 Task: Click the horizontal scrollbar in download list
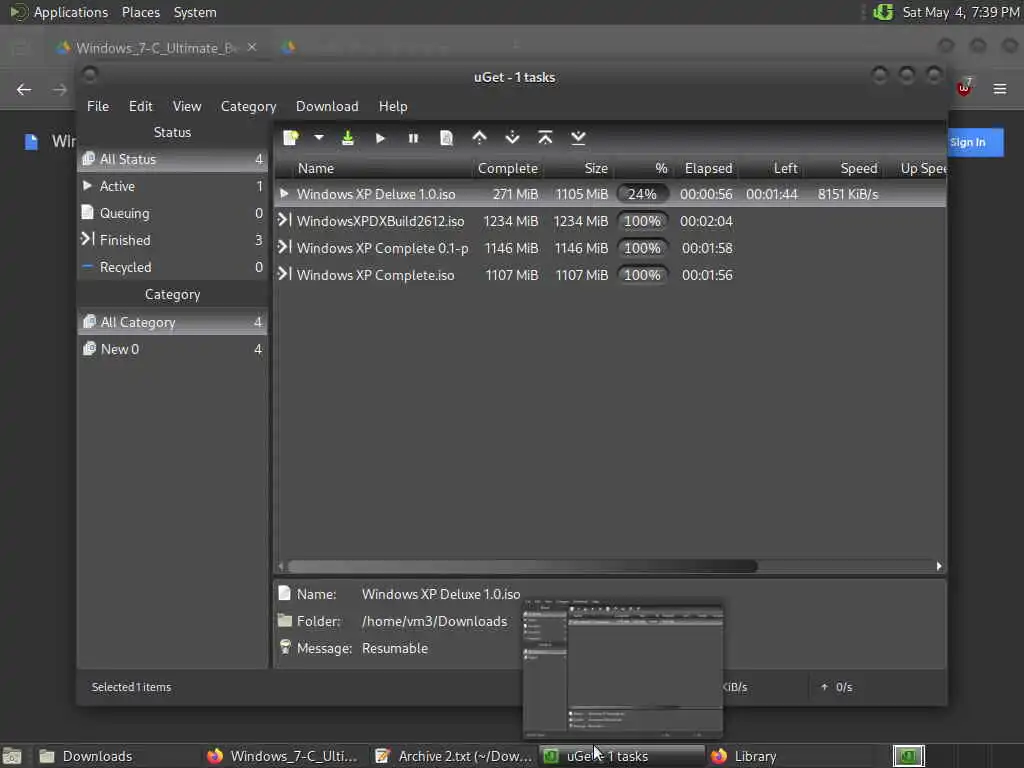(522, 566)
